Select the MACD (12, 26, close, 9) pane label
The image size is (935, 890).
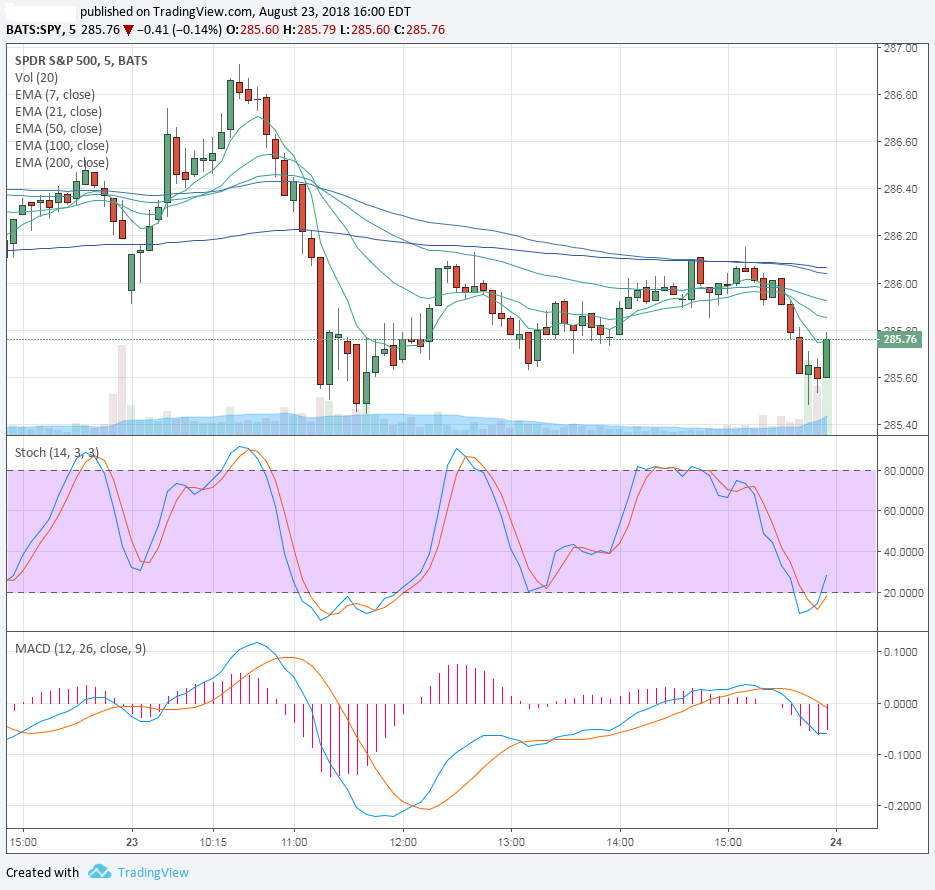click(81, 649)
